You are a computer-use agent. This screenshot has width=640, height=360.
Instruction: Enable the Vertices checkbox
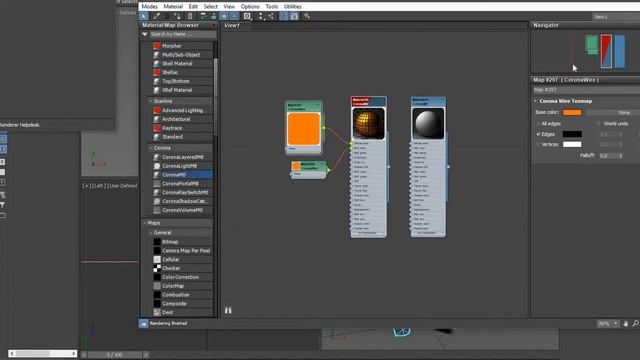click(x=538, y=144)
